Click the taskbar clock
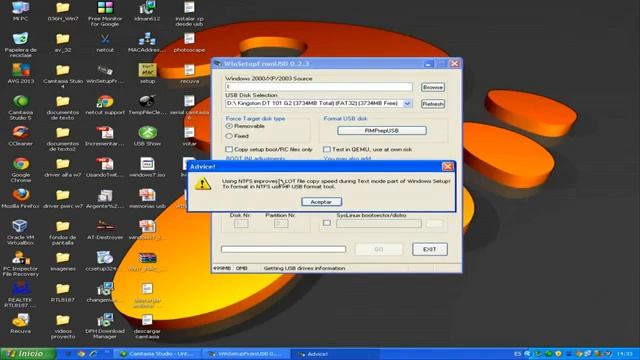 click(x=624, y=354)
